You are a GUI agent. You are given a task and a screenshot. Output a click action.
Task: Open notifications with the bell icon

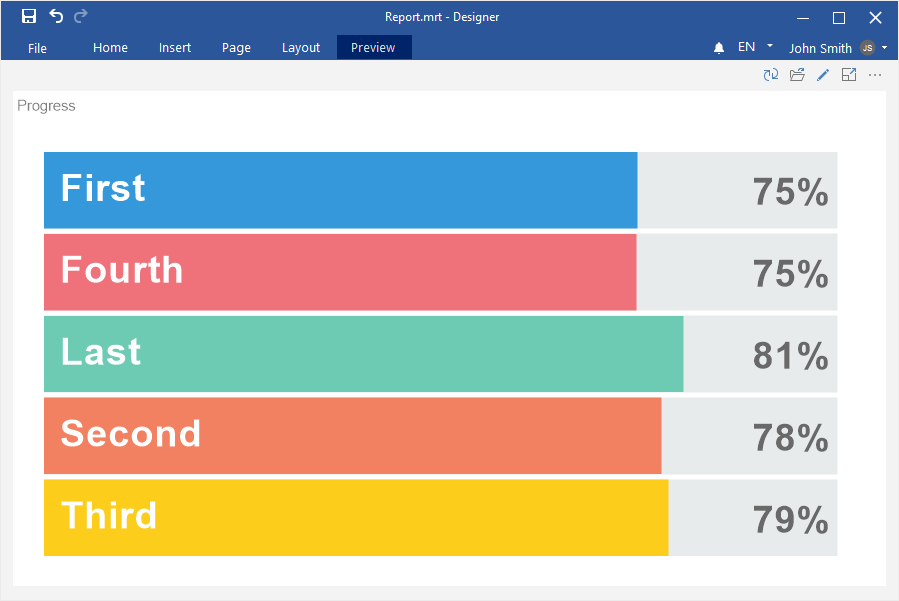tap(719, 48)
